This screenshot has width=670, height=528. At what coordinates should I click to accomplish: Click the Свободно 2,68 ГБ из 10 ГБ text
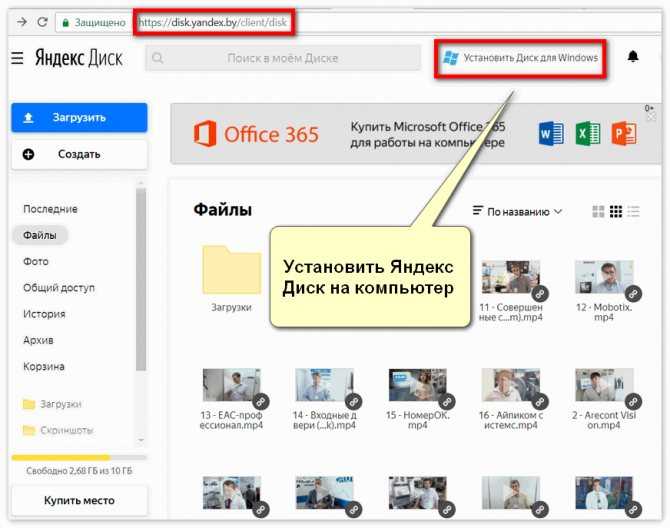coord(79,471)
